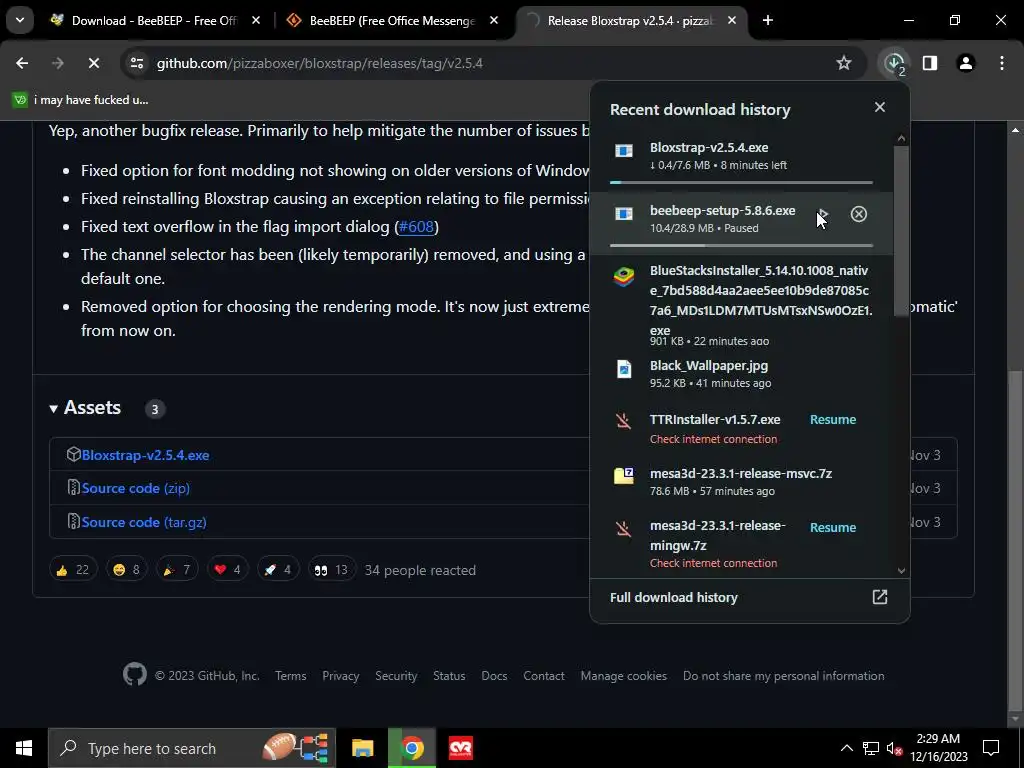
Task: Close the Download - BeeBEEP tab
Action: pos(256,21)
